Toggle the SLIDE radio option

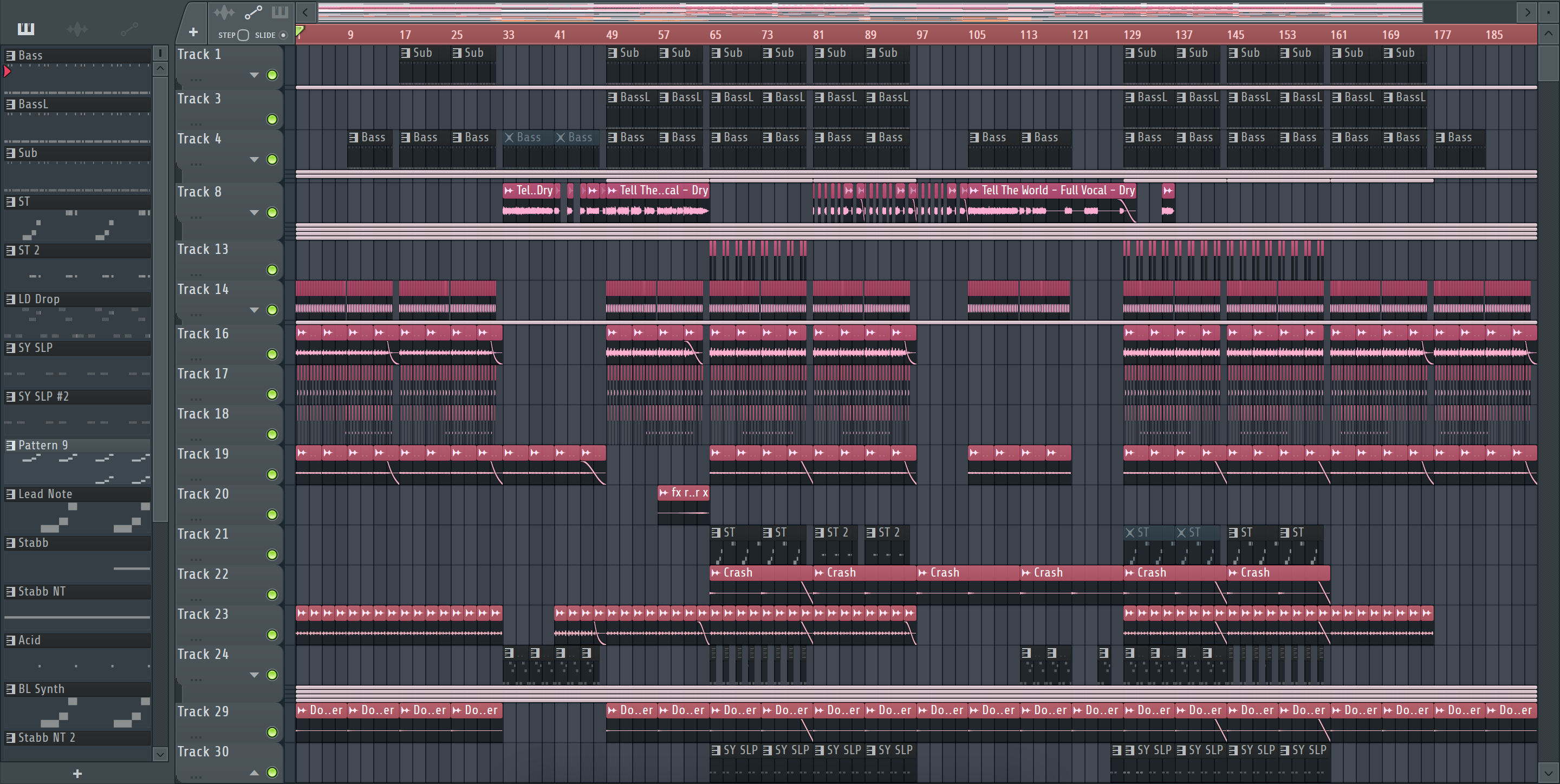[x=283, y=35]
